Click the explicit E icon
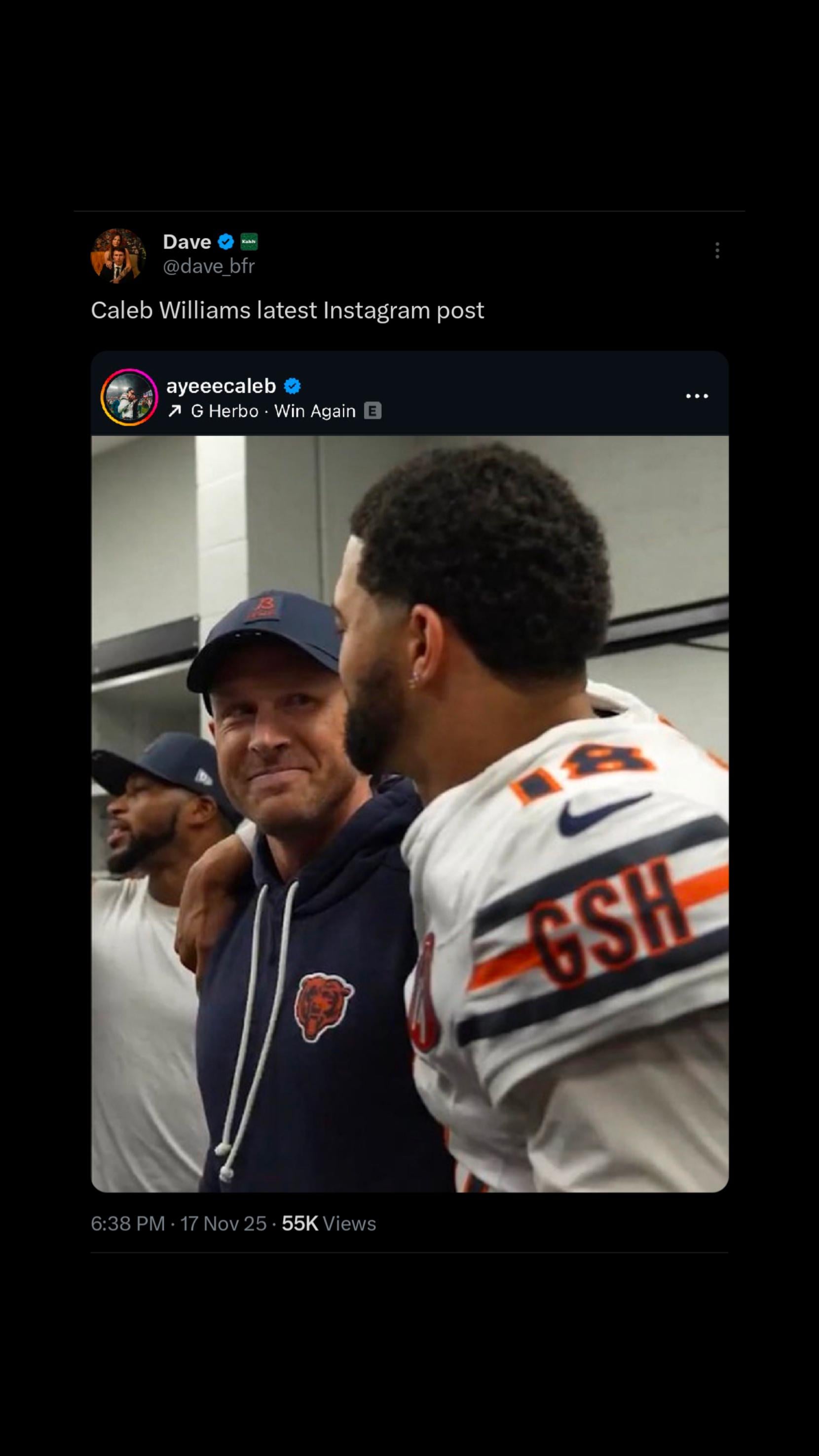The image size is (819, 1456). click(372, 411)
